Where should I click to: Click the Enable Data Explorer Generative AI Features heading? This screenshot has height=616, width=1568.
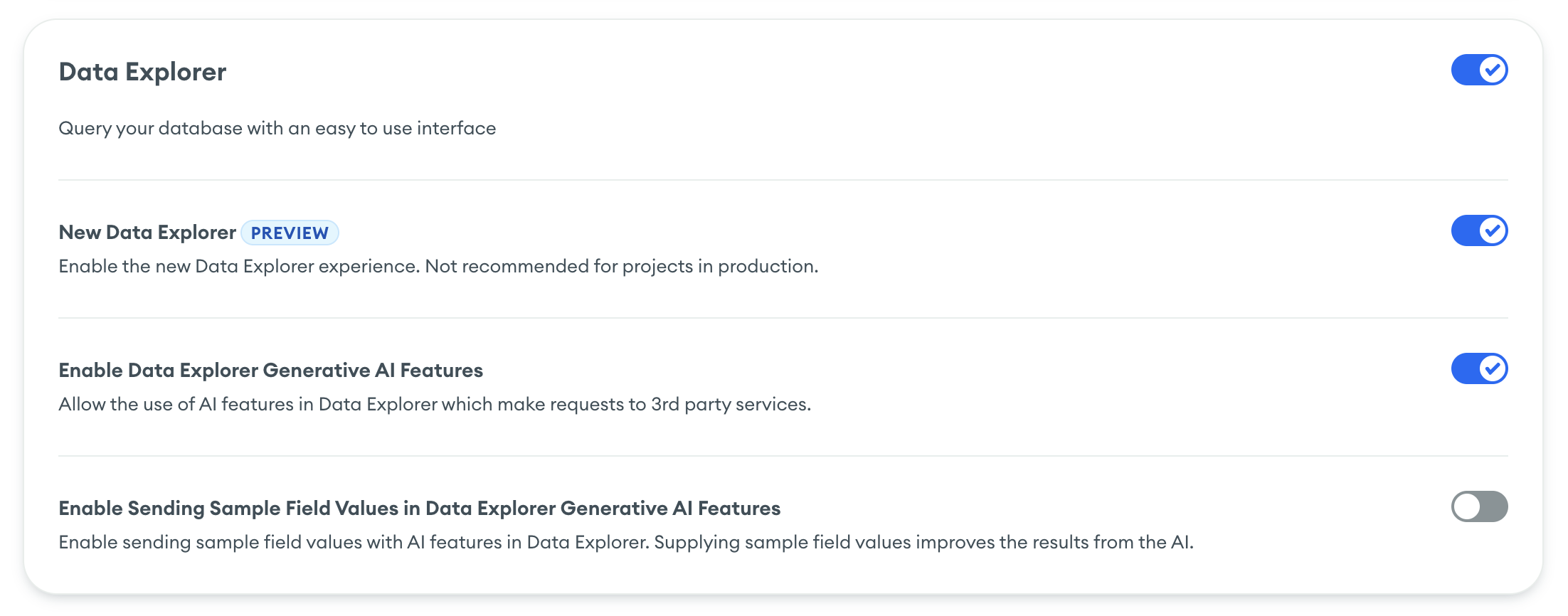(270, 370)
